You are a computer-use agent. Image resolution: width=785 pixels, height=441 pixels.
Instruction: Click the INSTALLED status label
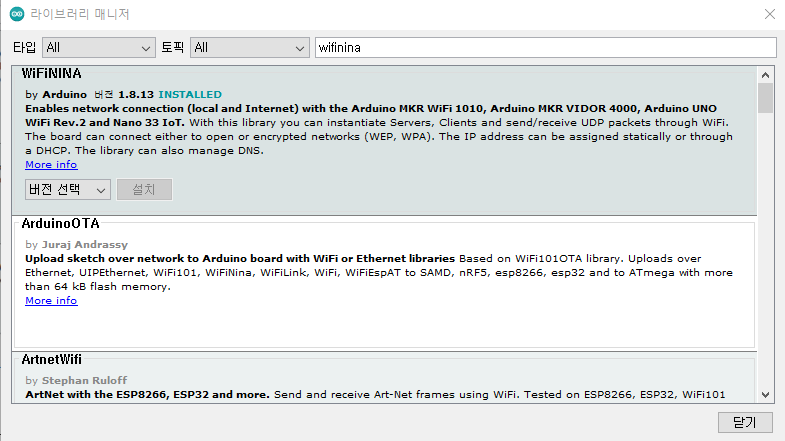pyautogui.click(x=190, y=95)
